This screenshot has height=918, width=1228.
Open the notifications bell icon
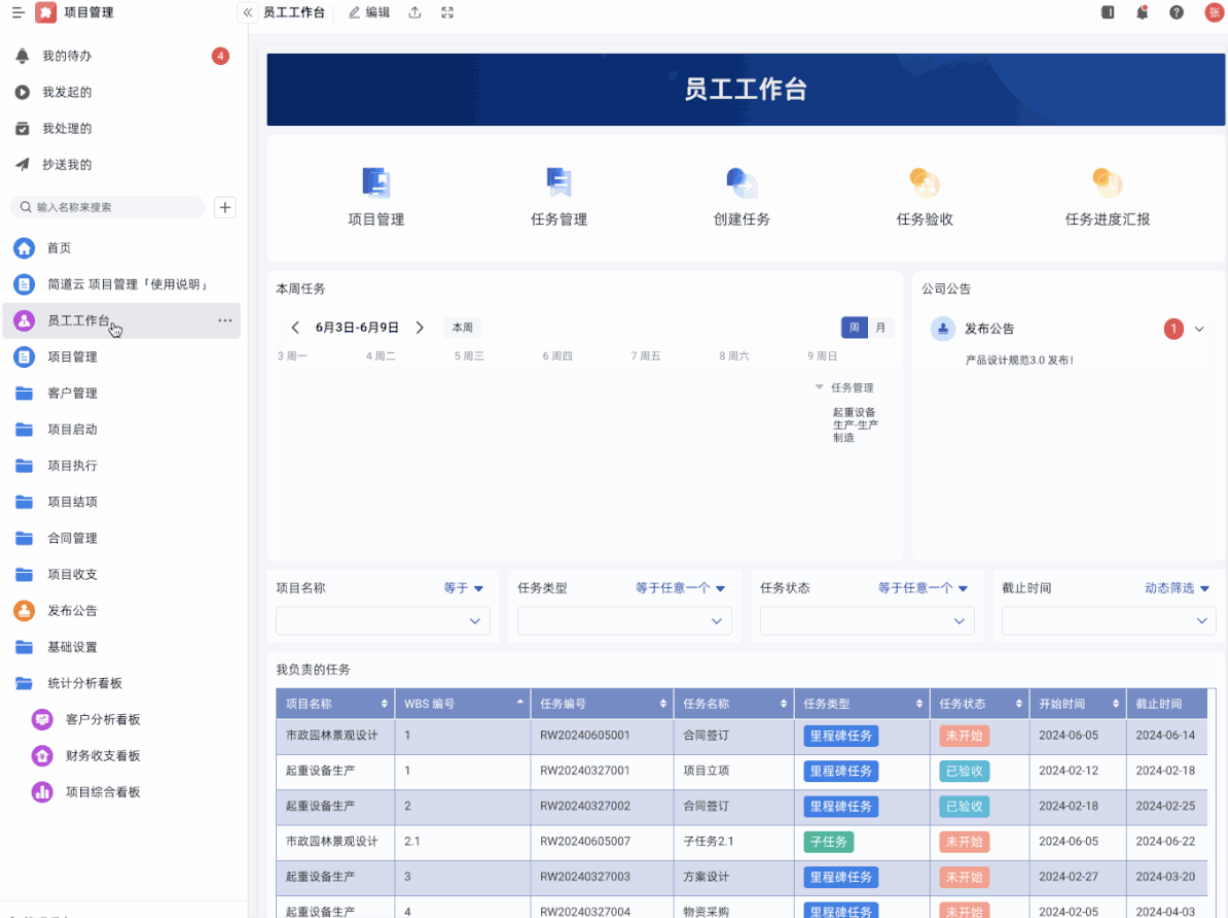coord(1142,13)
